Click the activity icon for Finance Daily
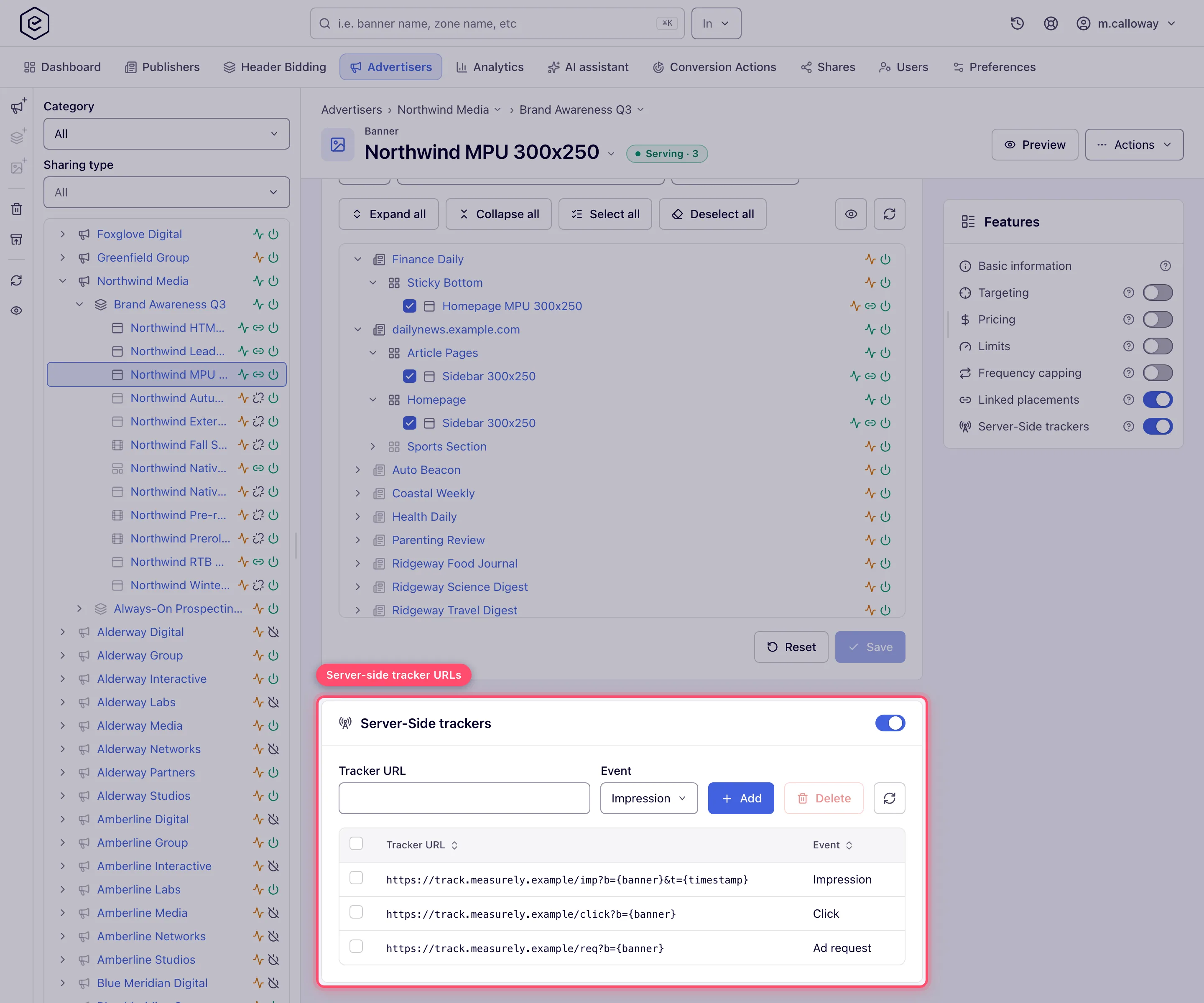 click(870, 259)
